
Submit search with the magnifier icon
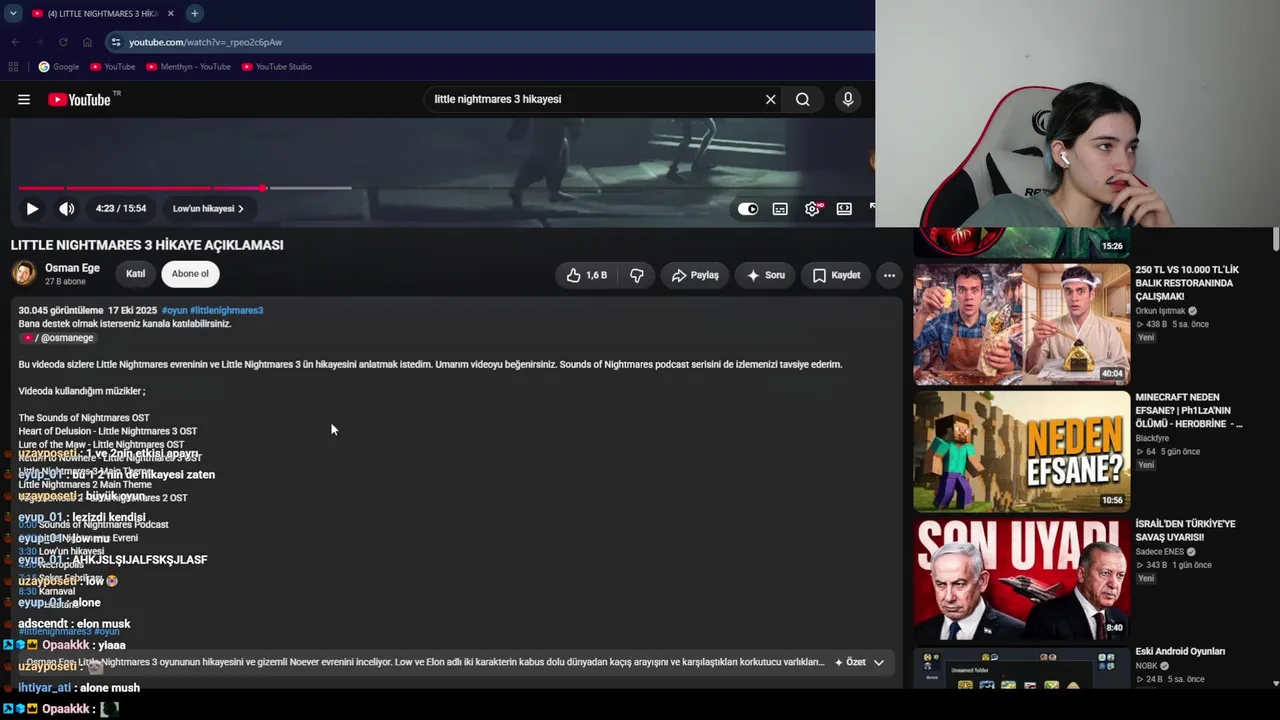802,99
